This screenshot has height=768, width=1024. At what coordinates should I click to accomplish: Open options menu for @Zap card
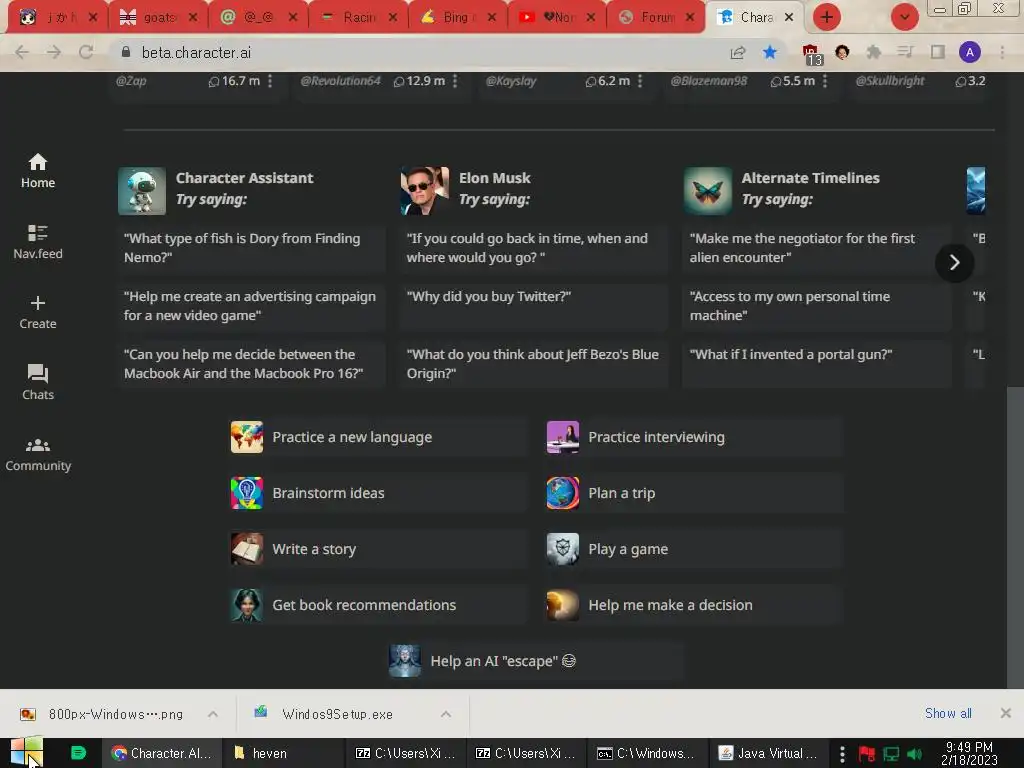tap(270, 81)
